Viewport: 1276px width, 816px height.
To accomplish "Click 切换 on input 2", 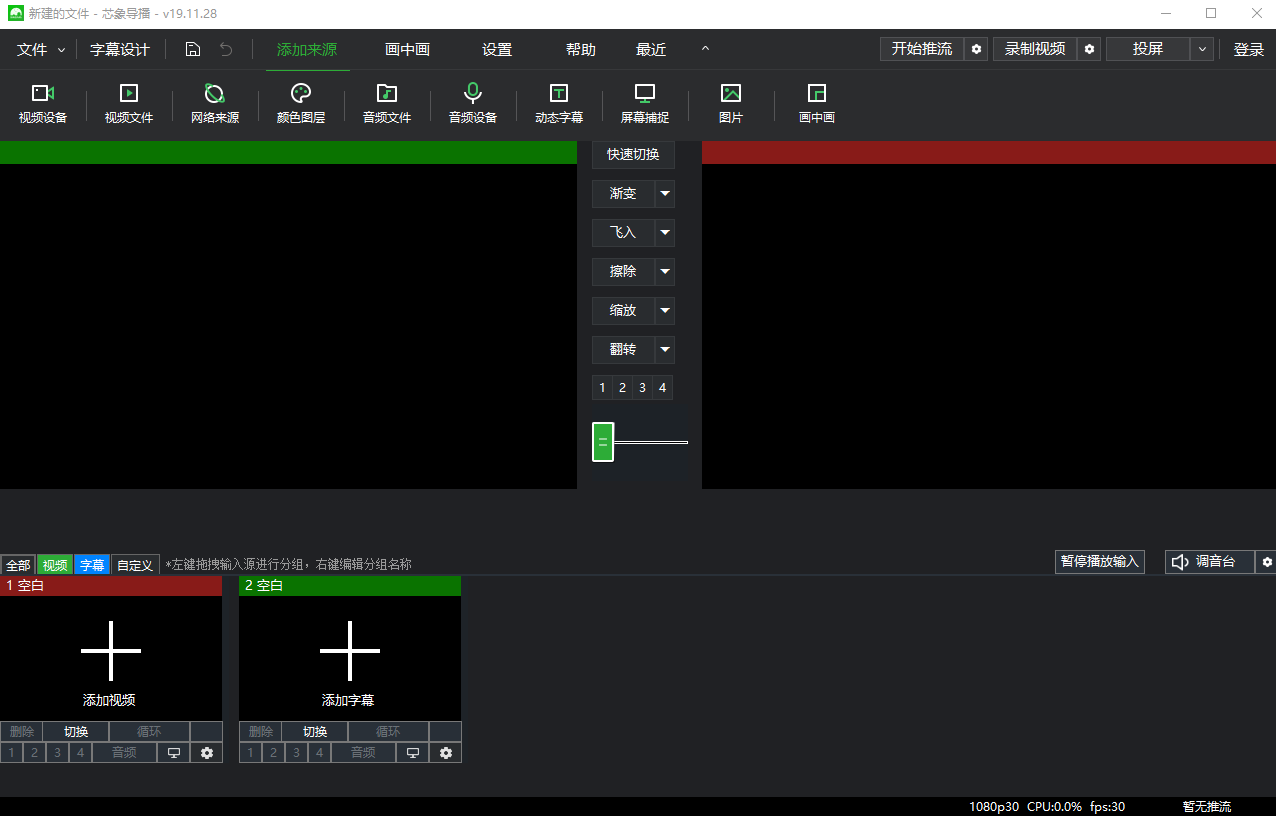I will (315, 732).
